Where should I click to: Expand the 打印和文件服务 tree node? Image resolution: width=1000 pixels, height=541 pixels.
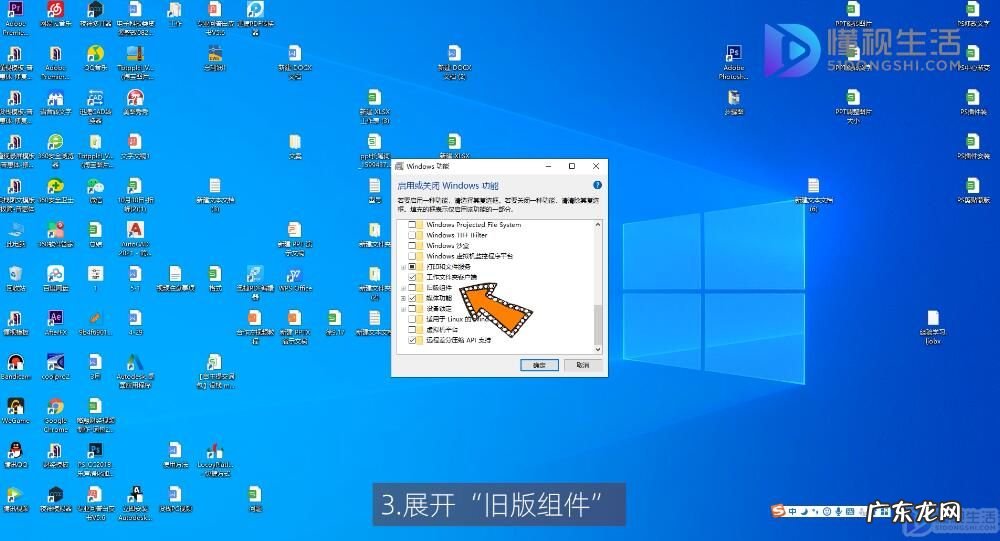[x=403, y=267]
